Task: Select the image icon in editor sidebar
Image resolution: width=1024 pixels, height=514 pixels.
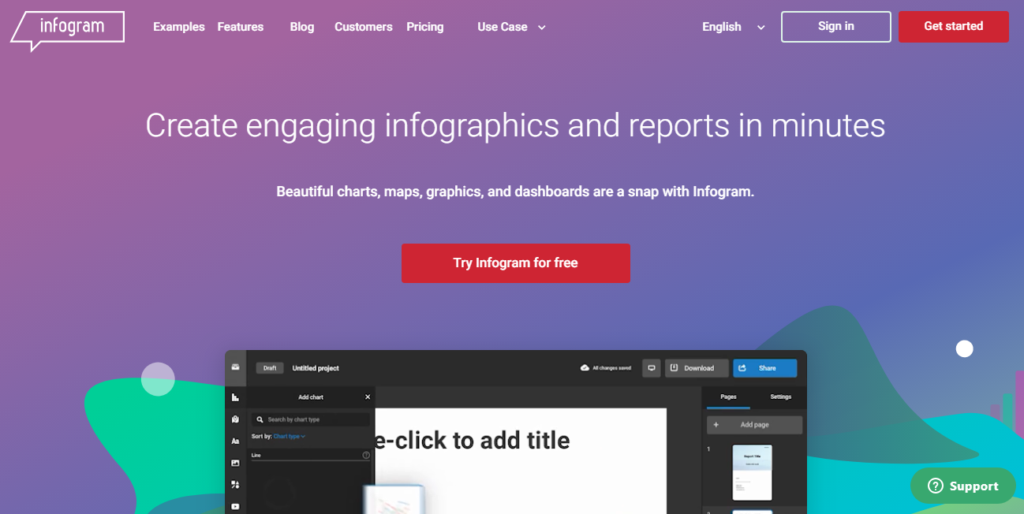Action: [235, 463]
